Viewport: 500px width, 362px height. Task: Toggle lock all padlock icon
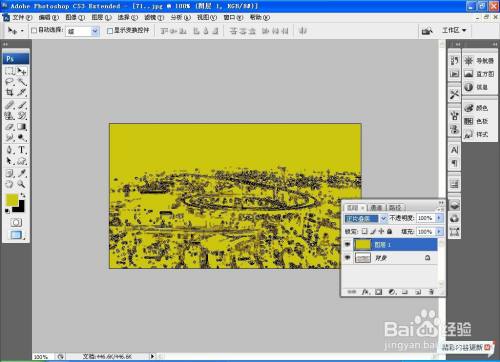[389, 231]
